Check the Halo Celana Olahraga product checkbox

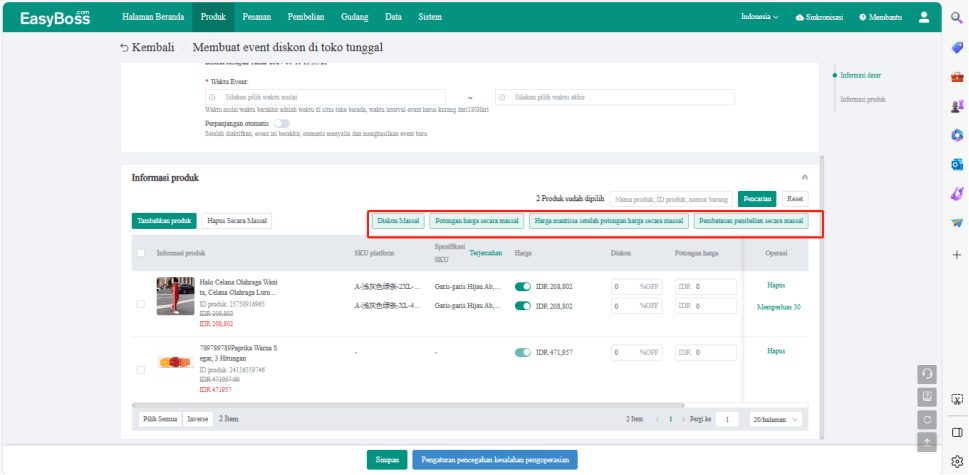(141, 304)
